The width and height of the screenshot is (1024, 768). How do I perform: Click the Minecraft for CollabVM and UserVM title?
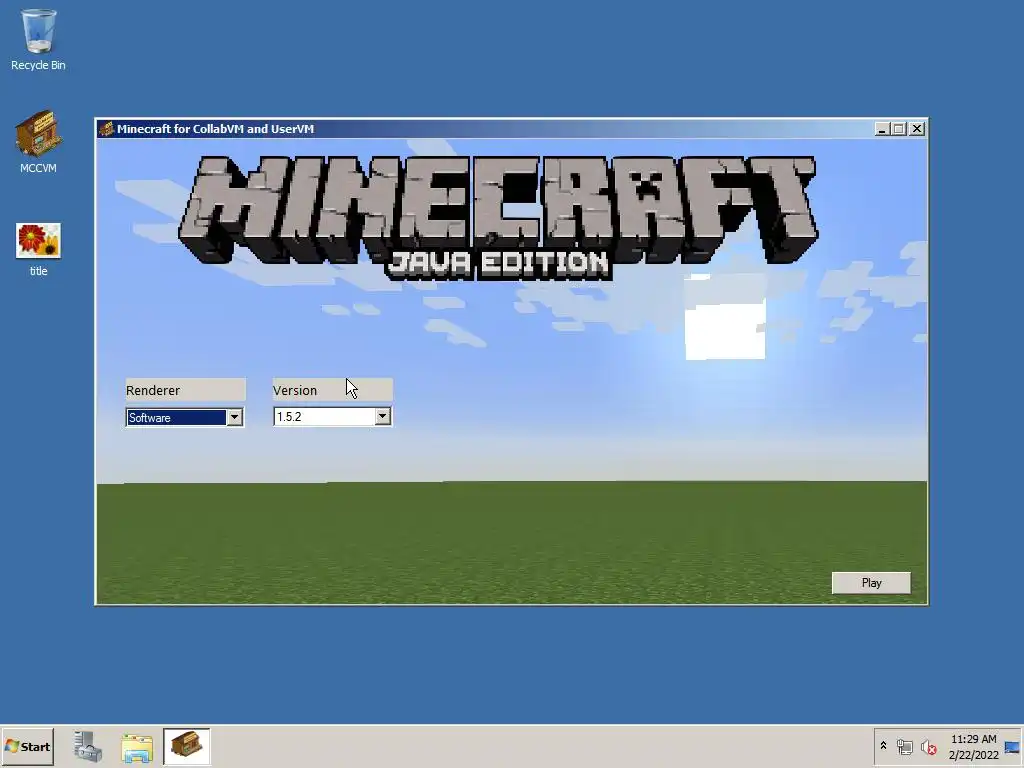[x=216, y=129]
